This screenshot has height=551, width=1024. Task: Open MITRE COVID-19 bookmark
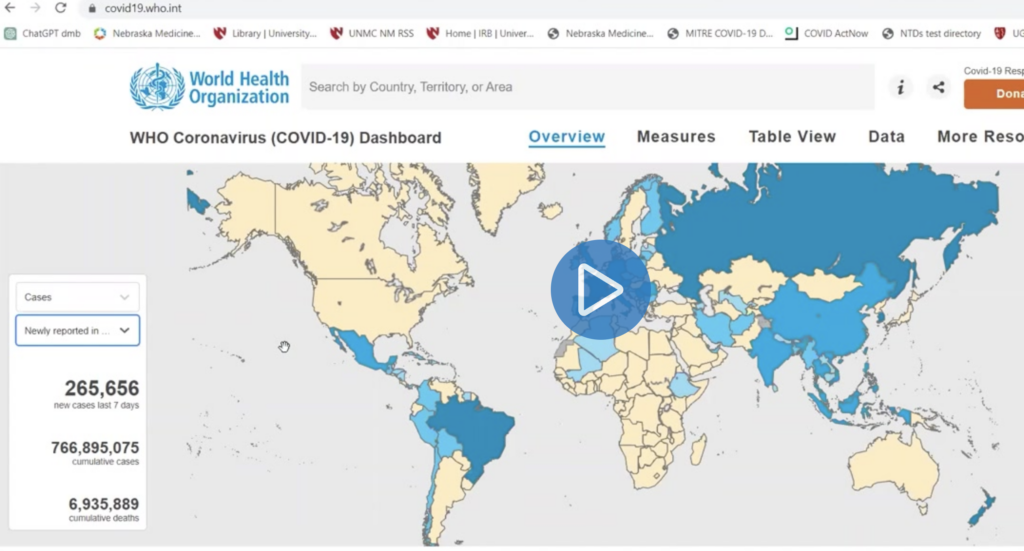pyautogui.click(x=720, y=33)
